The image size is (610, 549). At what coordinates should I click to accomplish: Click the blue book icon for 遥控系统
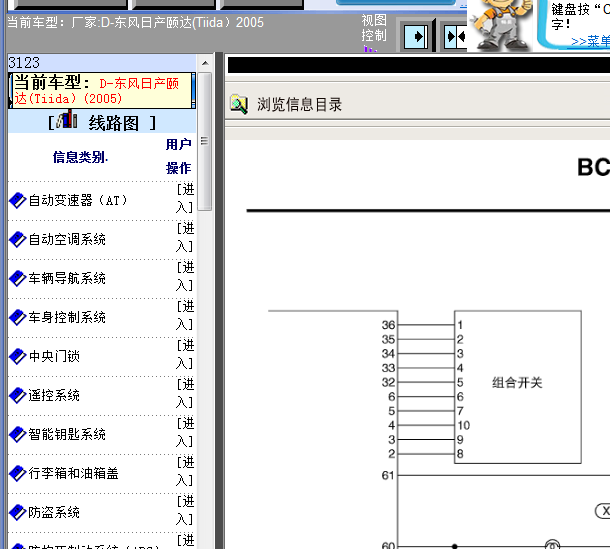[x=18, y=395]
